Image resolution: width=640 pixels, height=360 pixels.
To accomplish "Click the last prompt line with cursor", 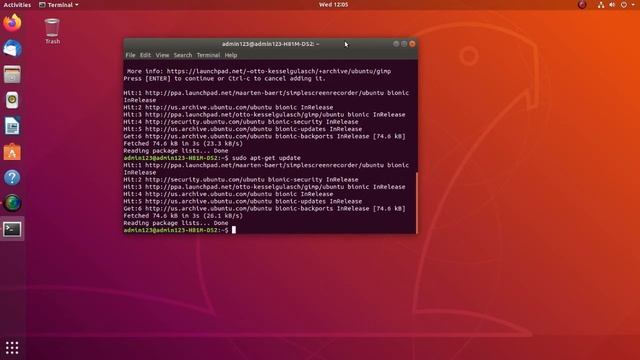I will point(180,230).
